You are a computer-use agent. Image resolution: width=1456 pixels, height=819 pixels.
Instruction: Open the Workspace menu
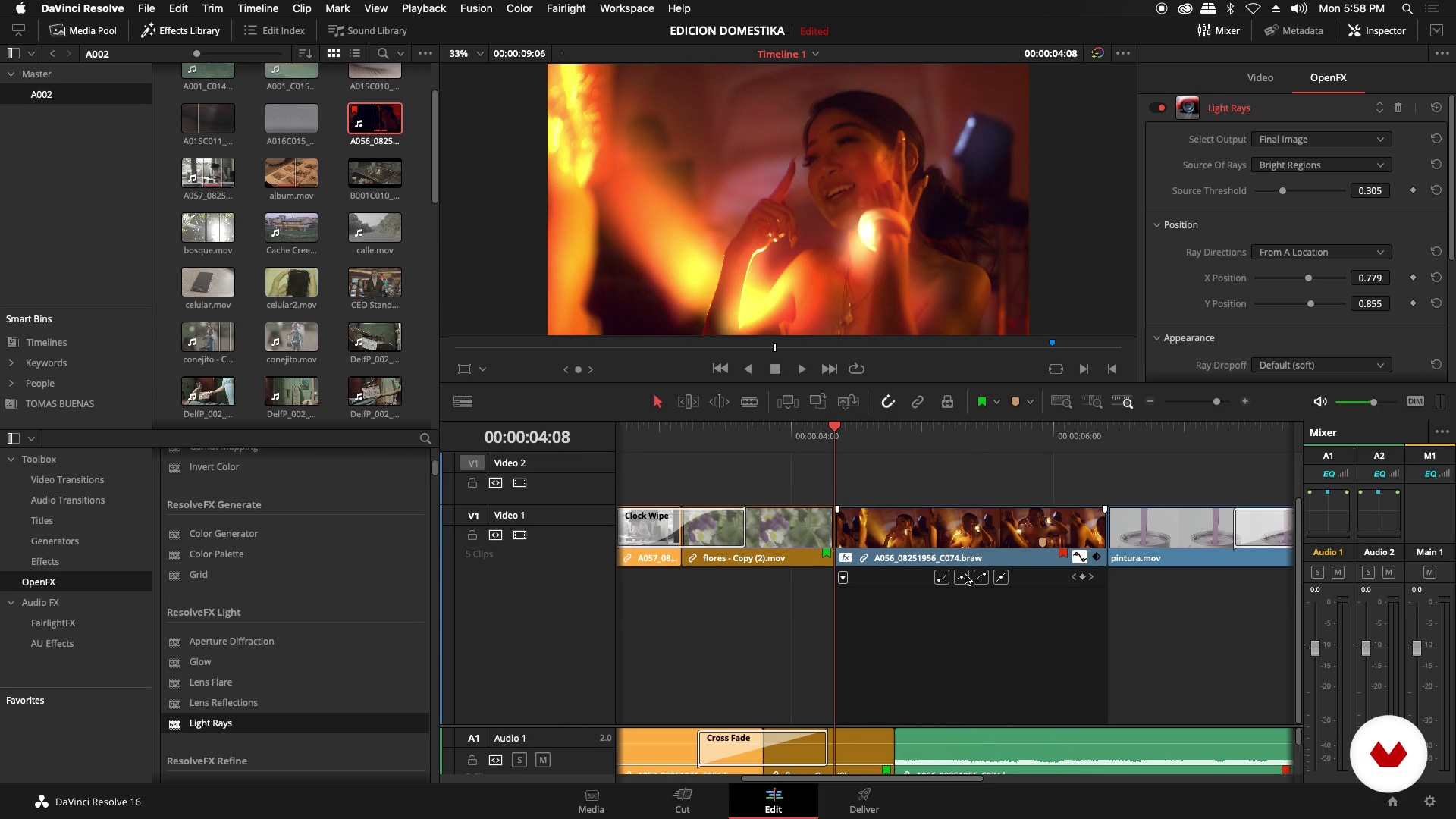(626, 8)
